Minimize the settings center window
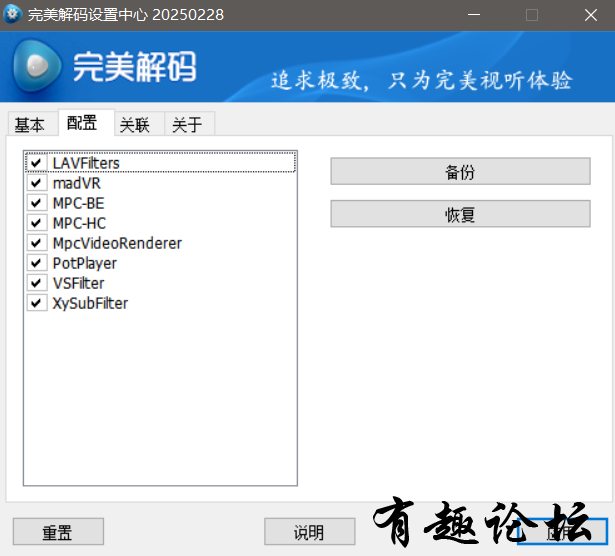615x556 pixels. (474, 15)
